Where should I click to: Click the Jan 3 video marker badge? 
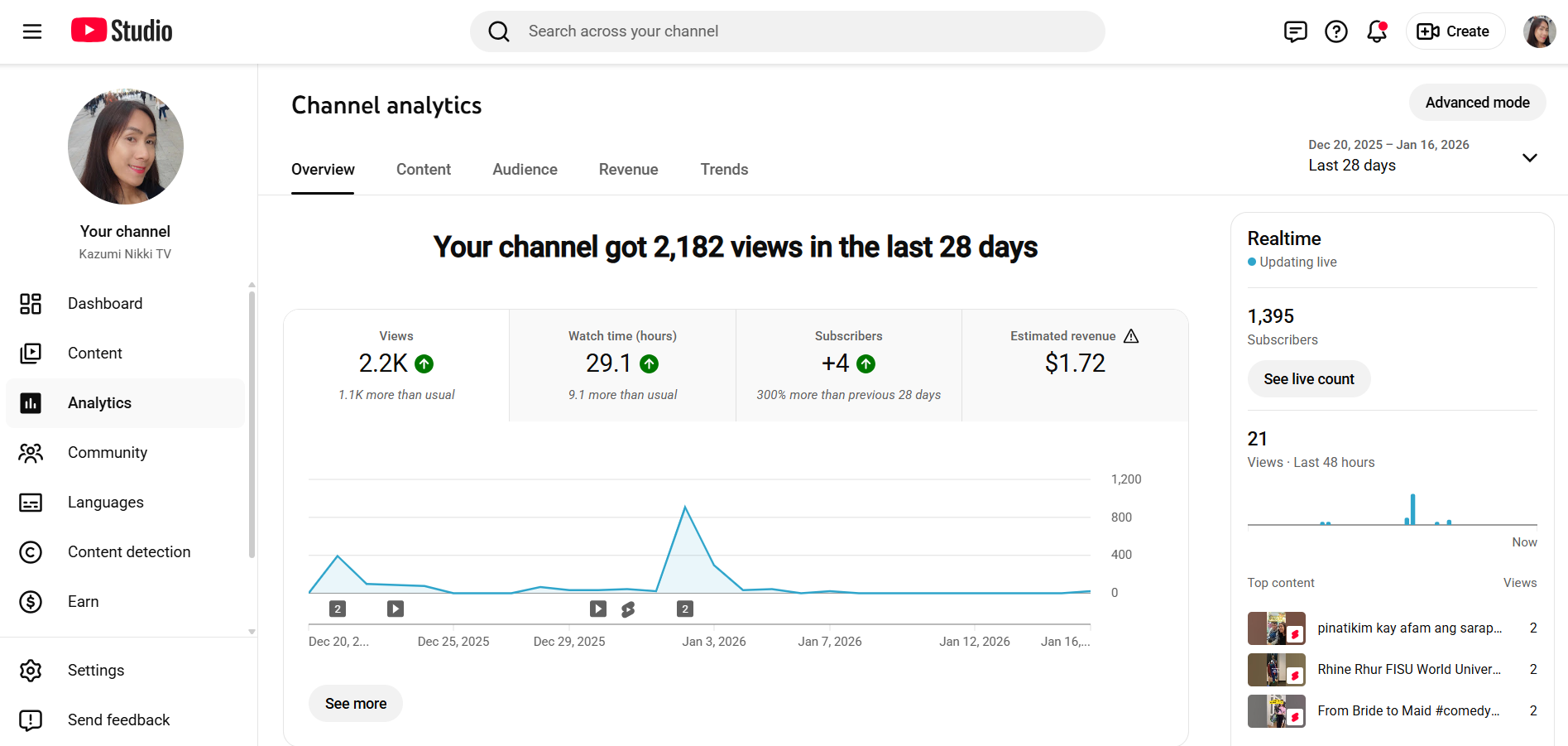(684, 609)
